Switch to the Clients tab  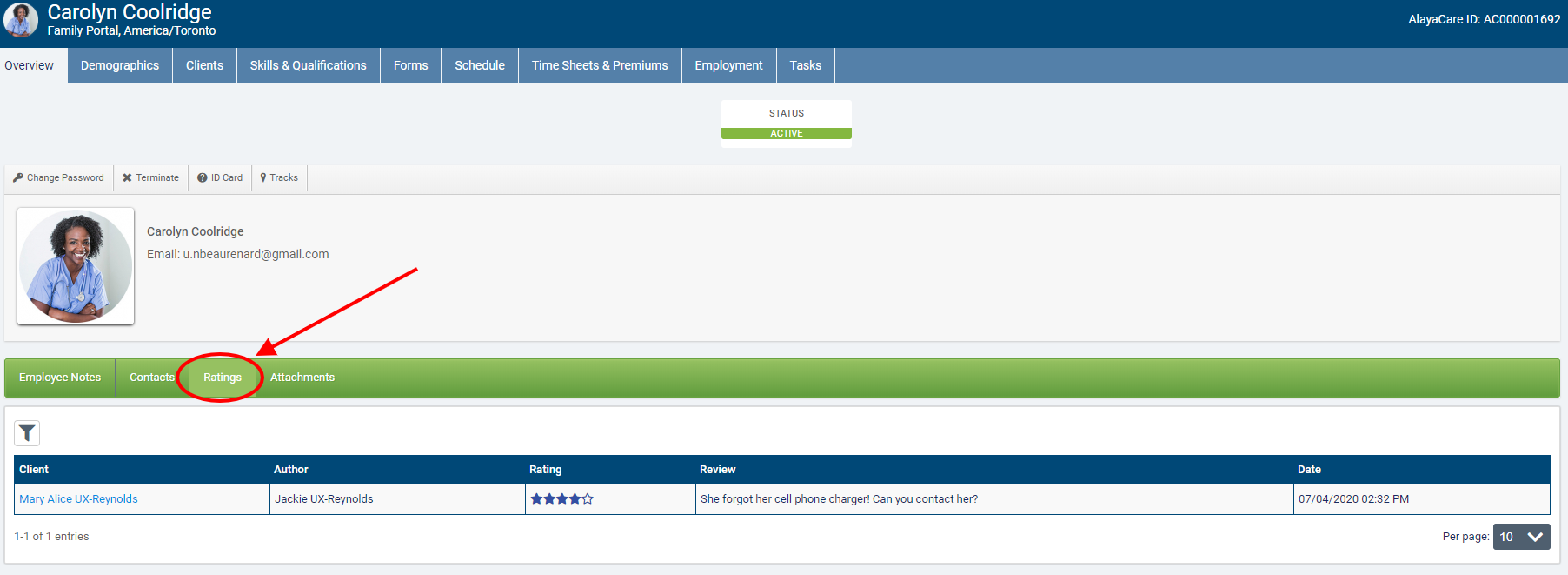click(x=204, y=65)
